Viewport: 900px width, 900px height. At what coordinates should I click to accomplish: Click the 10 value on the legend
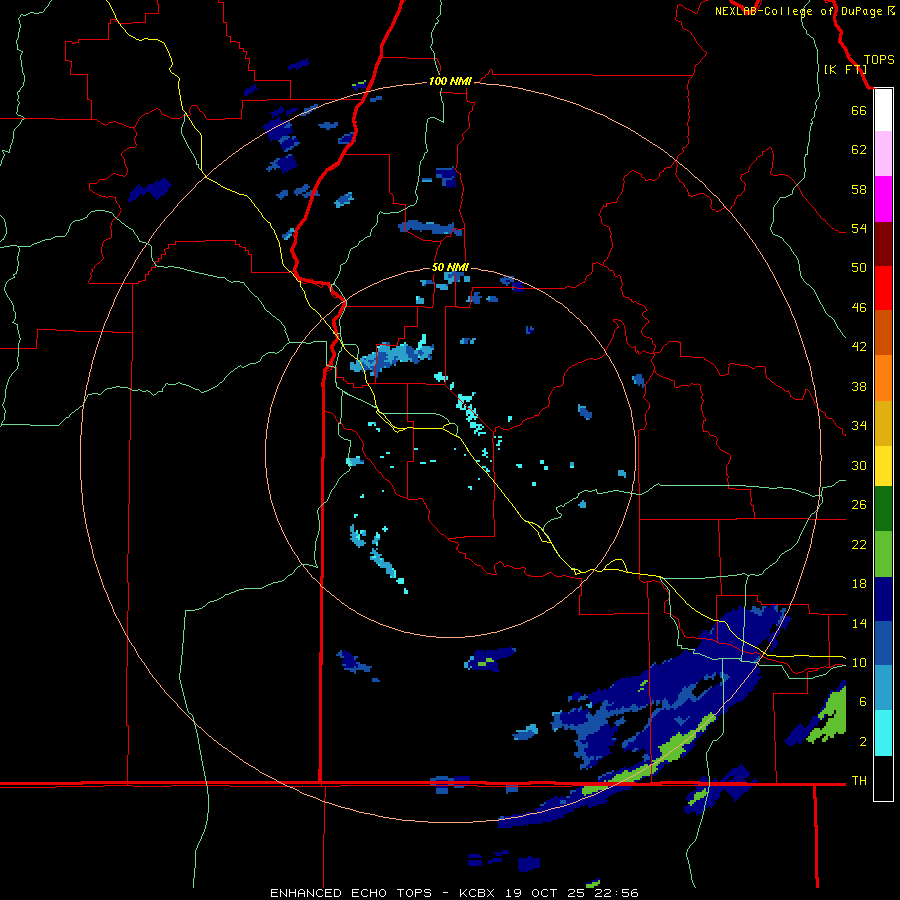(x=859, y=662)
